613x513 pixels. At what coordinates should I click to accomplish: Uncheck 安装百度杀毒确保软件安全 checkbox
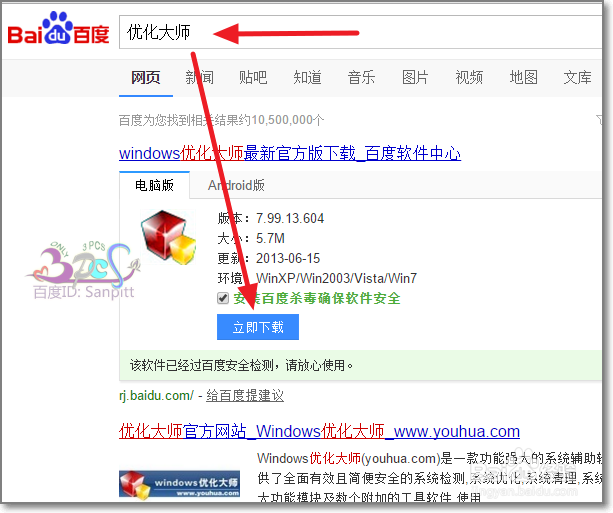tap(223, 298)
